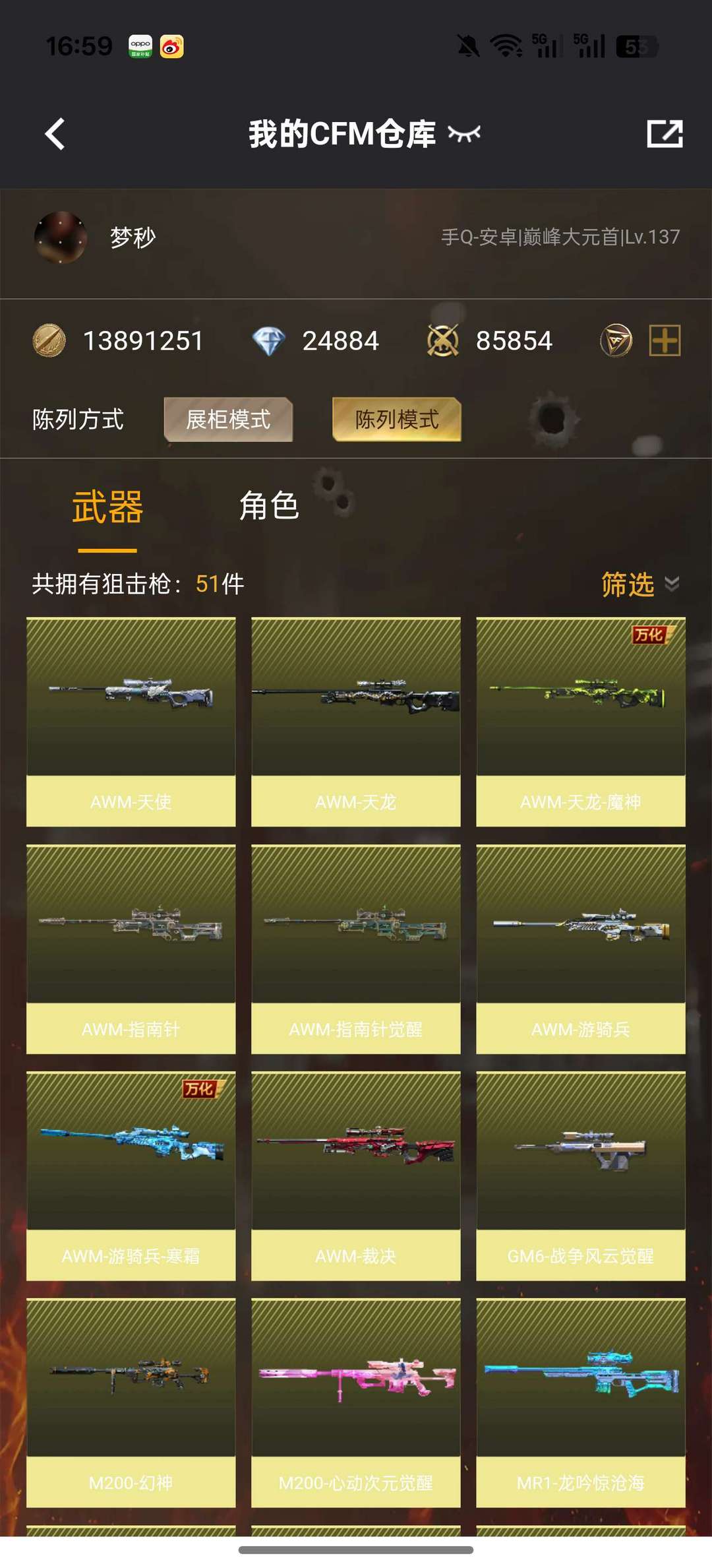Select the 角色 tab
Screen dimensions: 712x1568
pyautogui.click(x=269, y=506)
